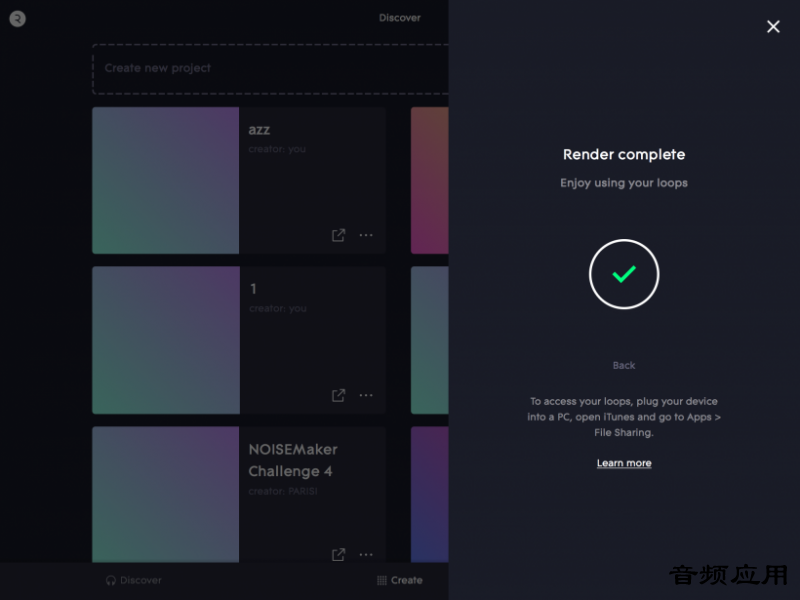The width and height of the screenshot is (800, 600).
Task: Click the iTunes File Sharing instructions text
Action: [x=624, y=417]
